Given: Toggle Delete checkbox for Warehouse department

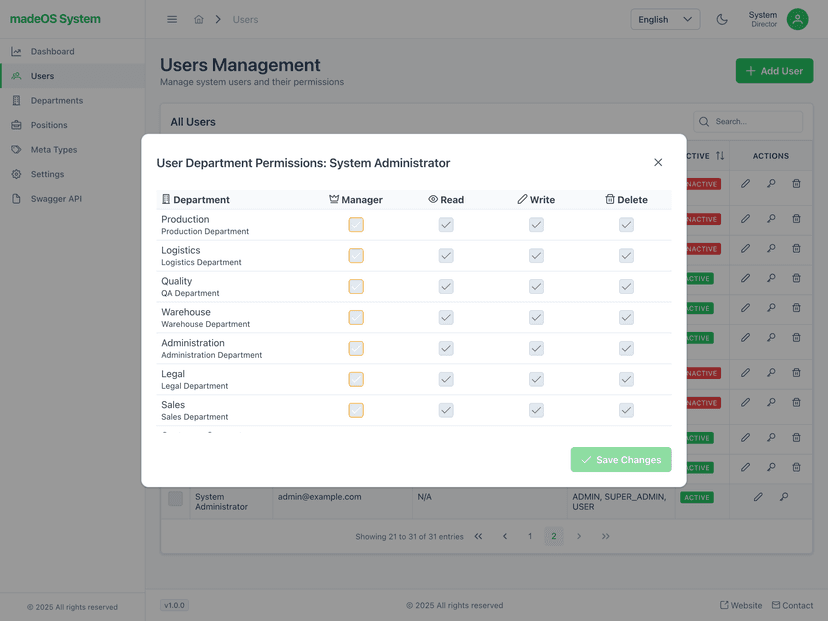Looking at the screenshot, I should point(626,317).
